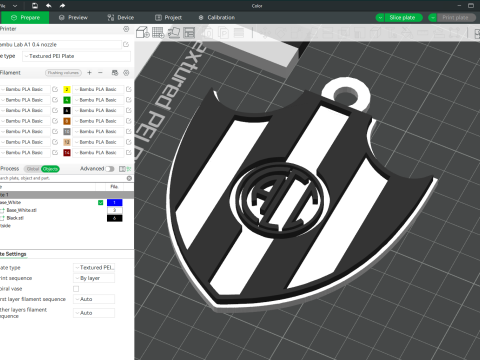Click the green filament swatch 4
480x360 pixels.
67,100
